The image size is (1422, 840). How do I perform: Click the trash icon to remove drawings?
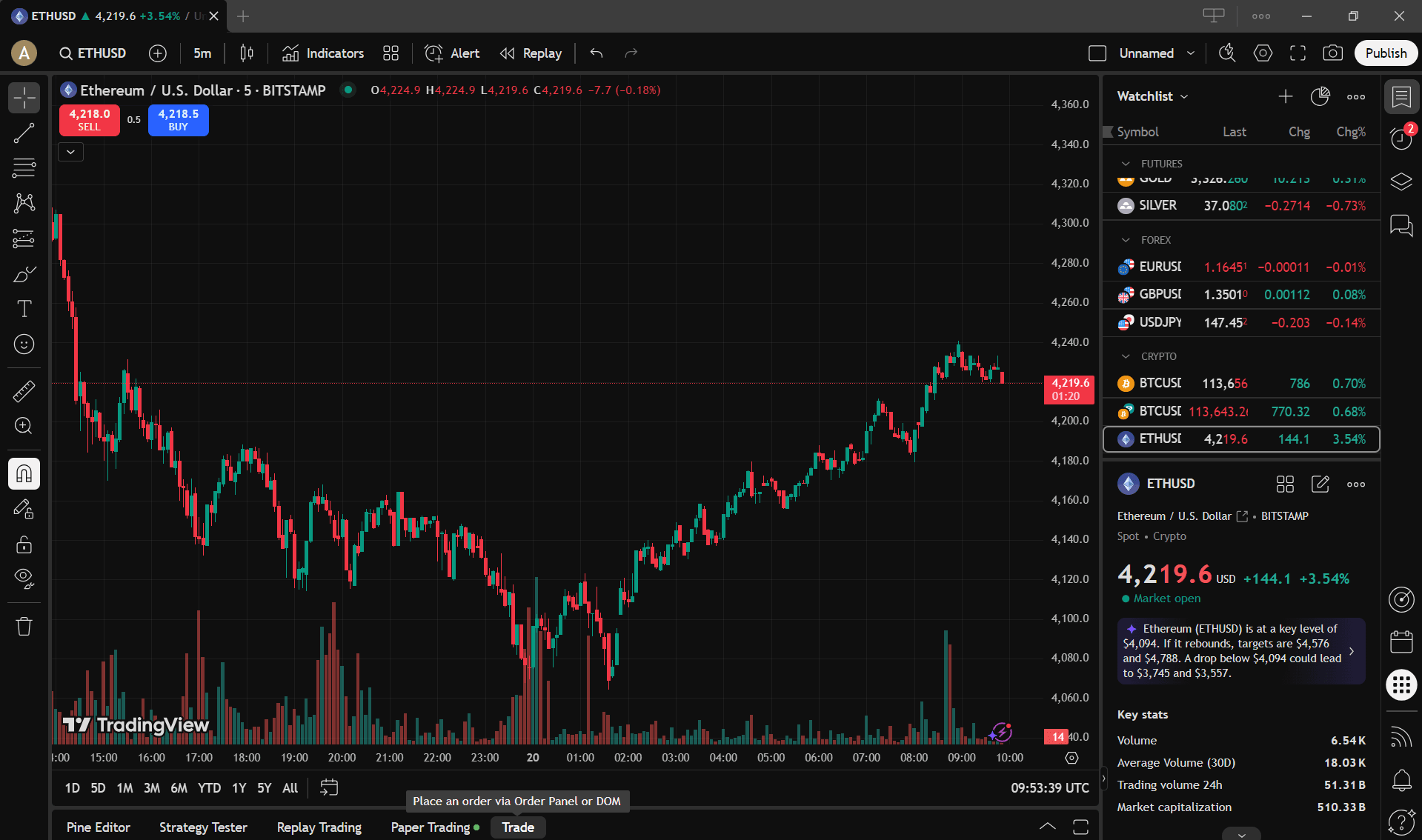coord(24,627)
